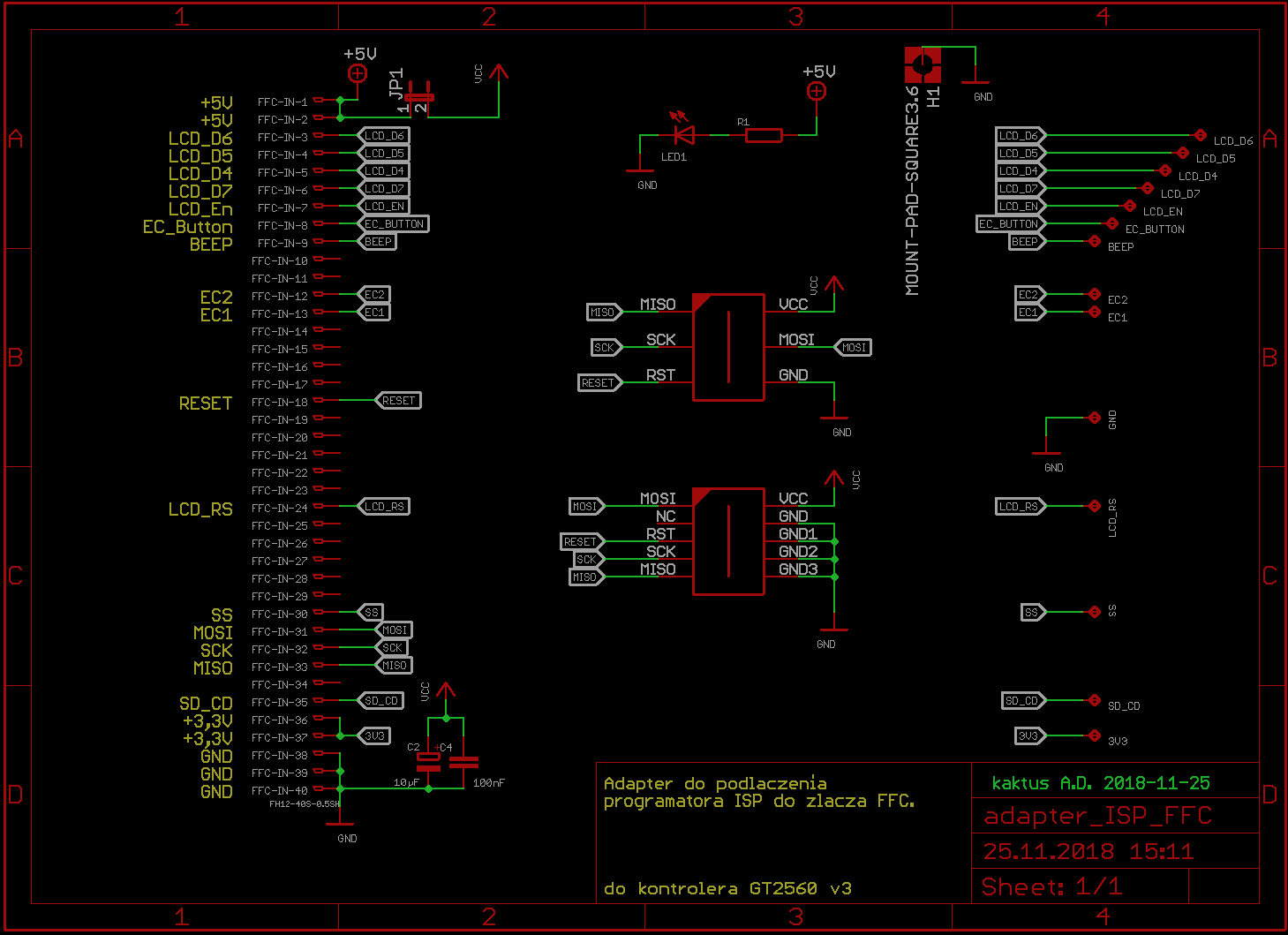This screenshot has width=1288, height=935.
Task: Select the Sheet: 1/1 field
Action: point(1051,886)
